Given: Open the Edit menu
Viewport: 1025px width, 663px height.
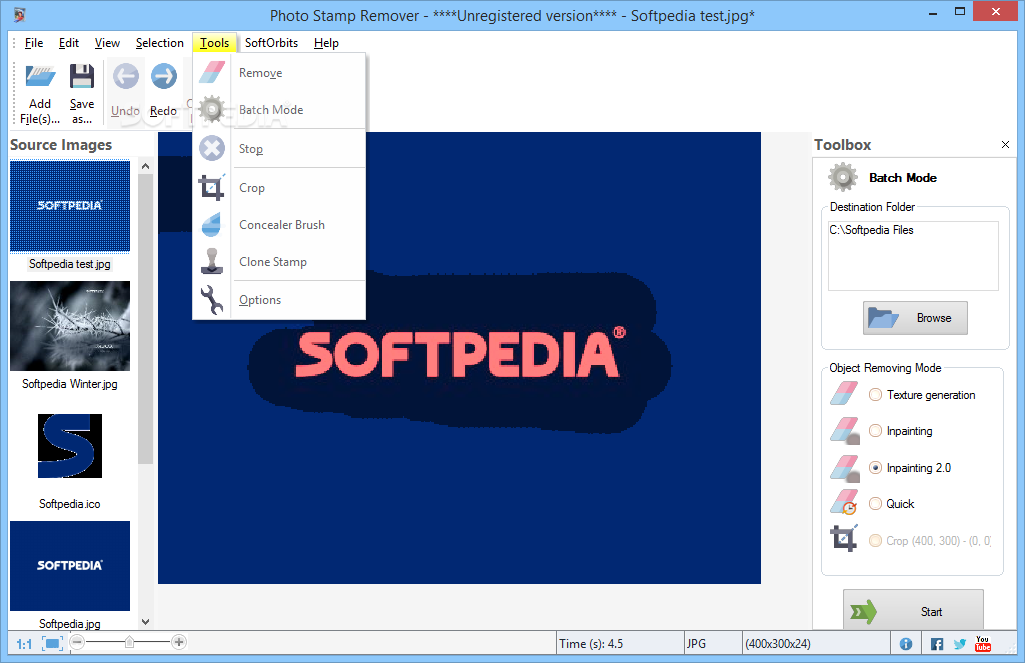Looking at the screenshot, I should pos(69,43).
